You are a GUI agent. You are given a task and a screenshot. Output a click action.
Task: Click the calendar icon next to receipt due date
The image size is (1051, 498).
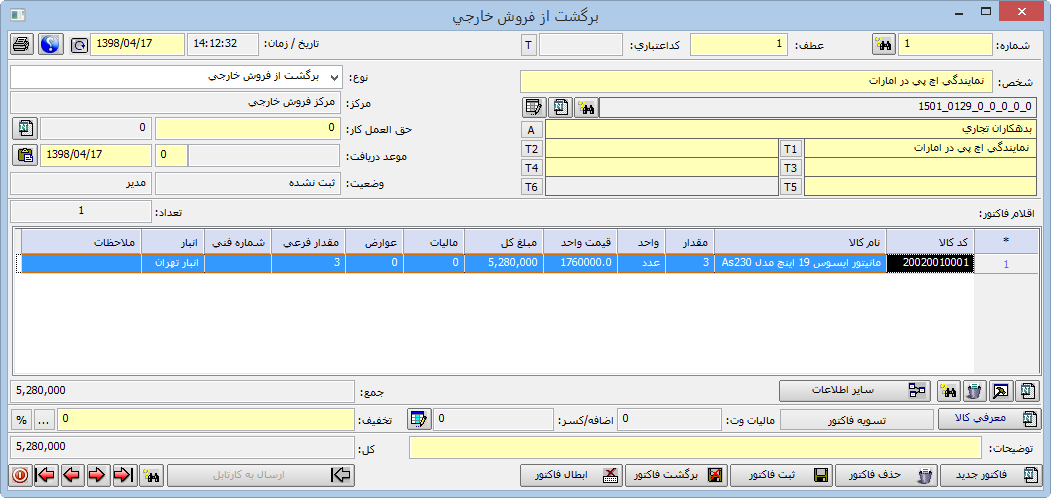point(25,155)
